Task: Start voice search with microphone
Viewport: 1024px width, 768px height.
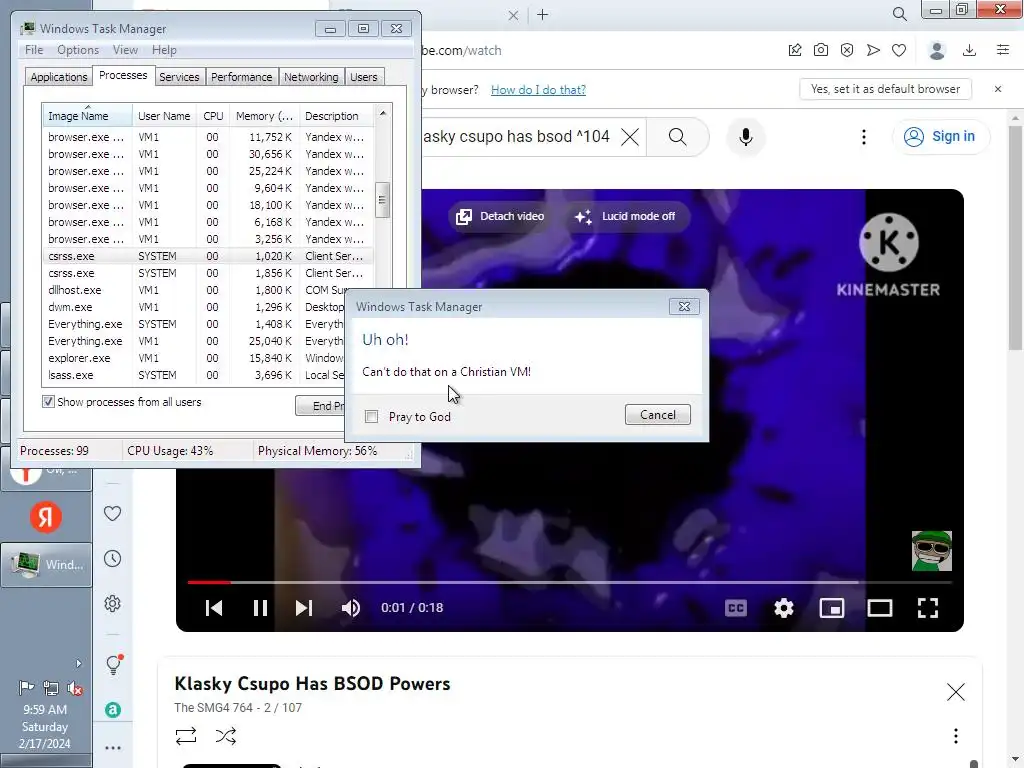Action: pyautogui.click(x=746, y=136)
